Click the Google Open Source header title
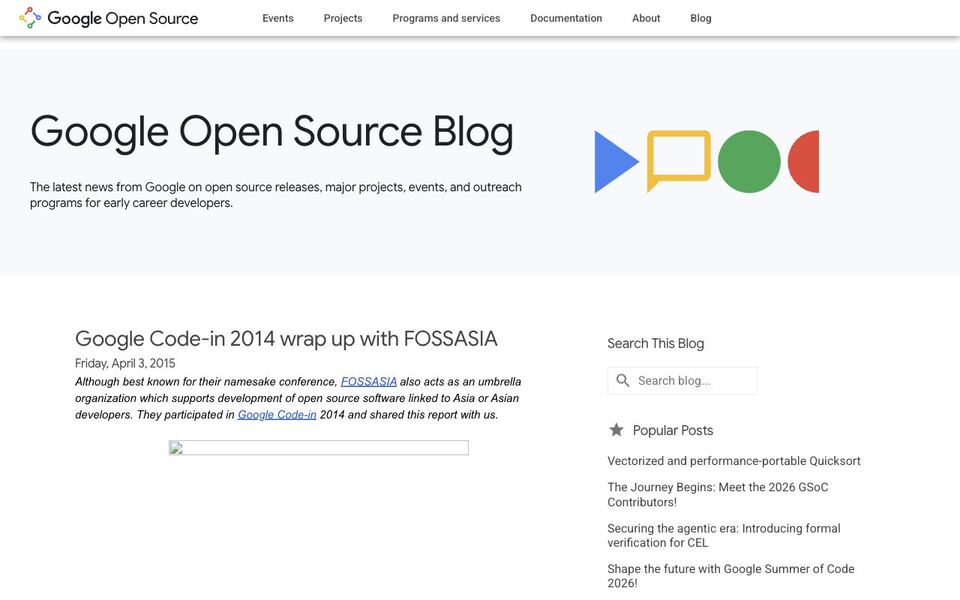Image resolution: width=960 pixels, height=600 pixels. pos(123,18)
